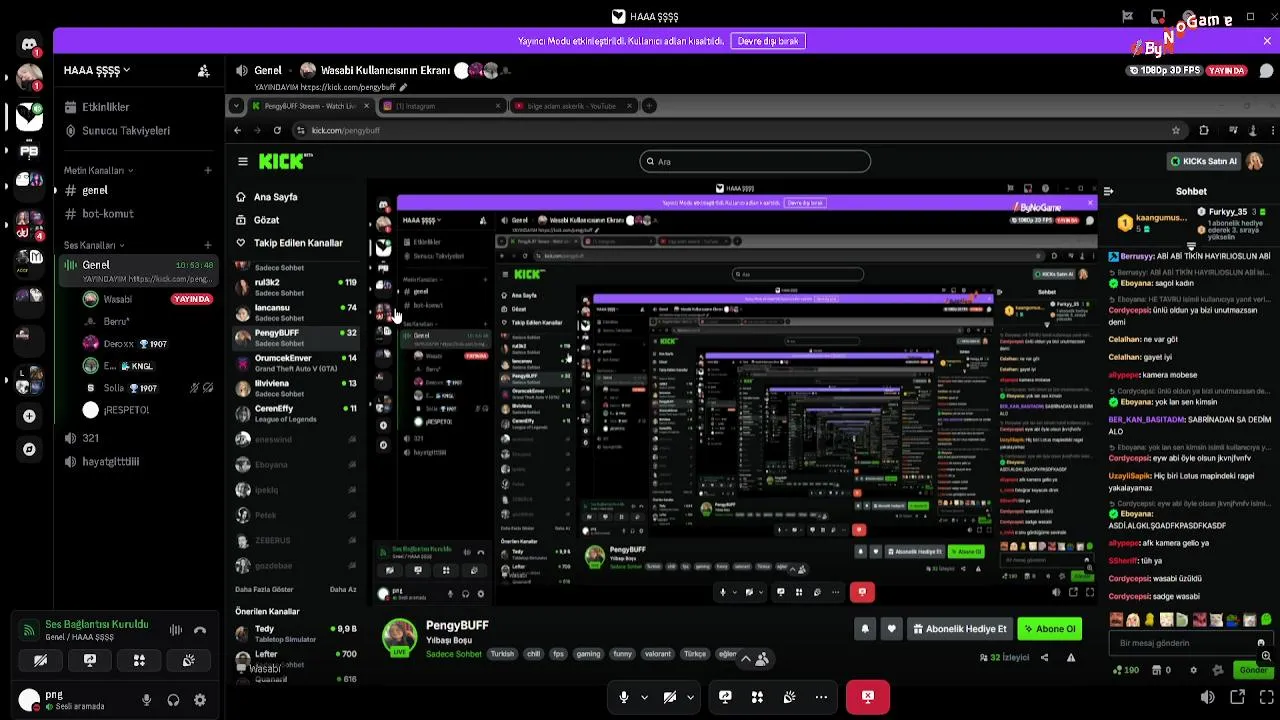Open activities launcher in voice panel
1280x720 pixels.
(139, 660)
